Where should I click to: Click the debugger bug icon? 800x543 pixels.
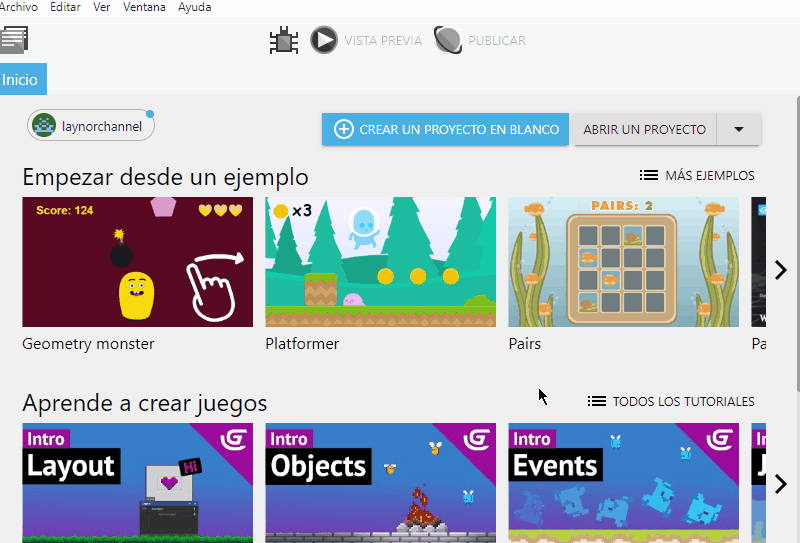[x=285, y=41]
